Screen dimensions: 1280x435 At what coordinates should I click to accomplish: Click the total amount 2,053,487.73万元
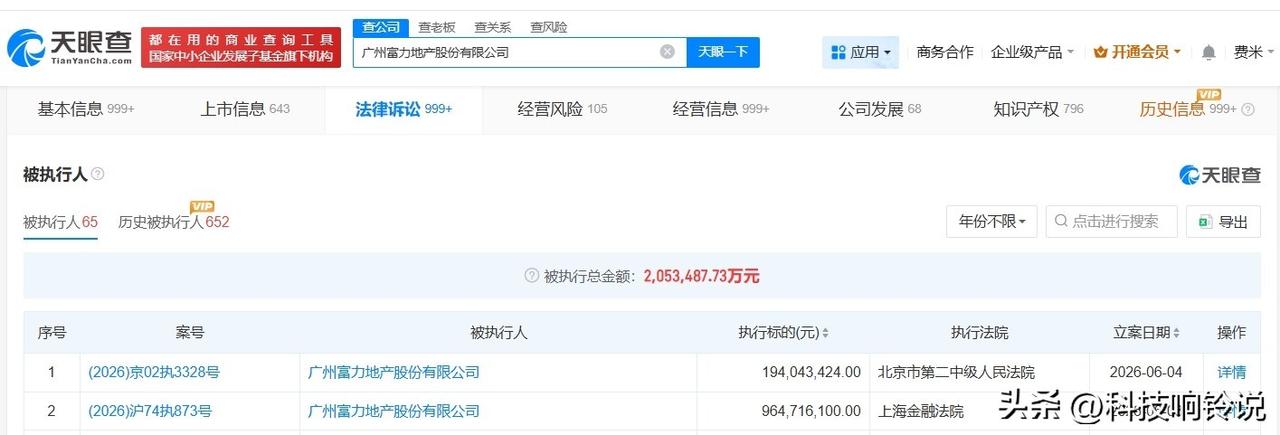701,276
